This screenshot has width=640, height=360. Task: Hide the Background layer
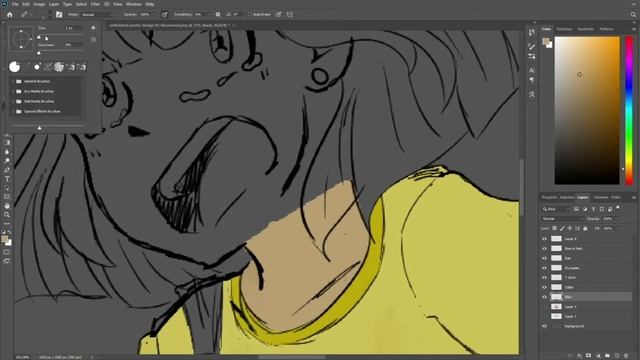[544, 326]
